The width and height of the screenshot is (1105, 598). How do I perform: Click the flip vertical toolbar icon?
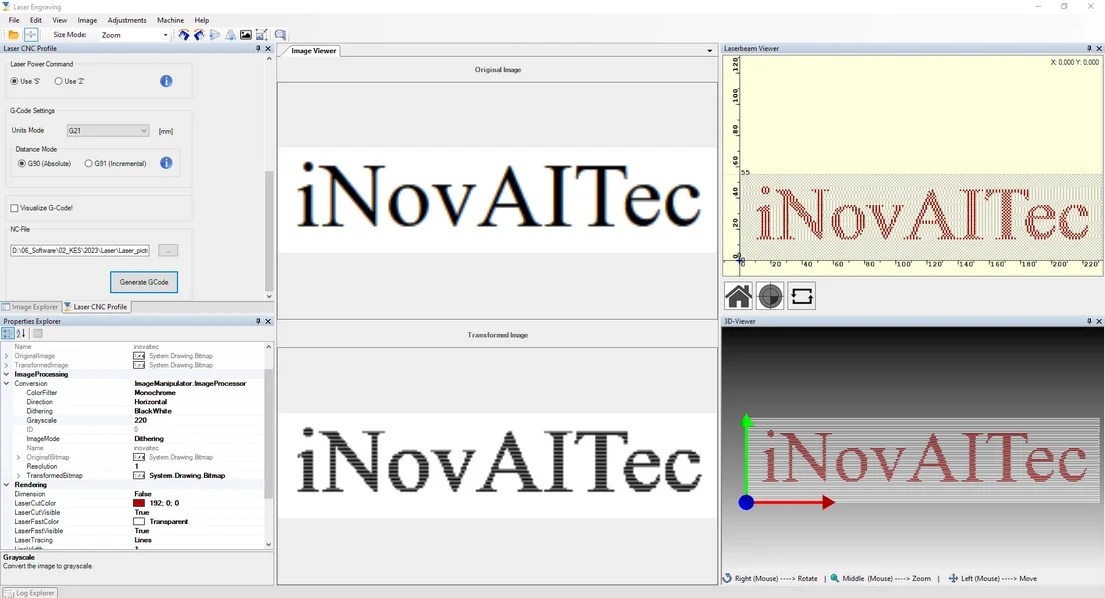[x=229, y=33]
